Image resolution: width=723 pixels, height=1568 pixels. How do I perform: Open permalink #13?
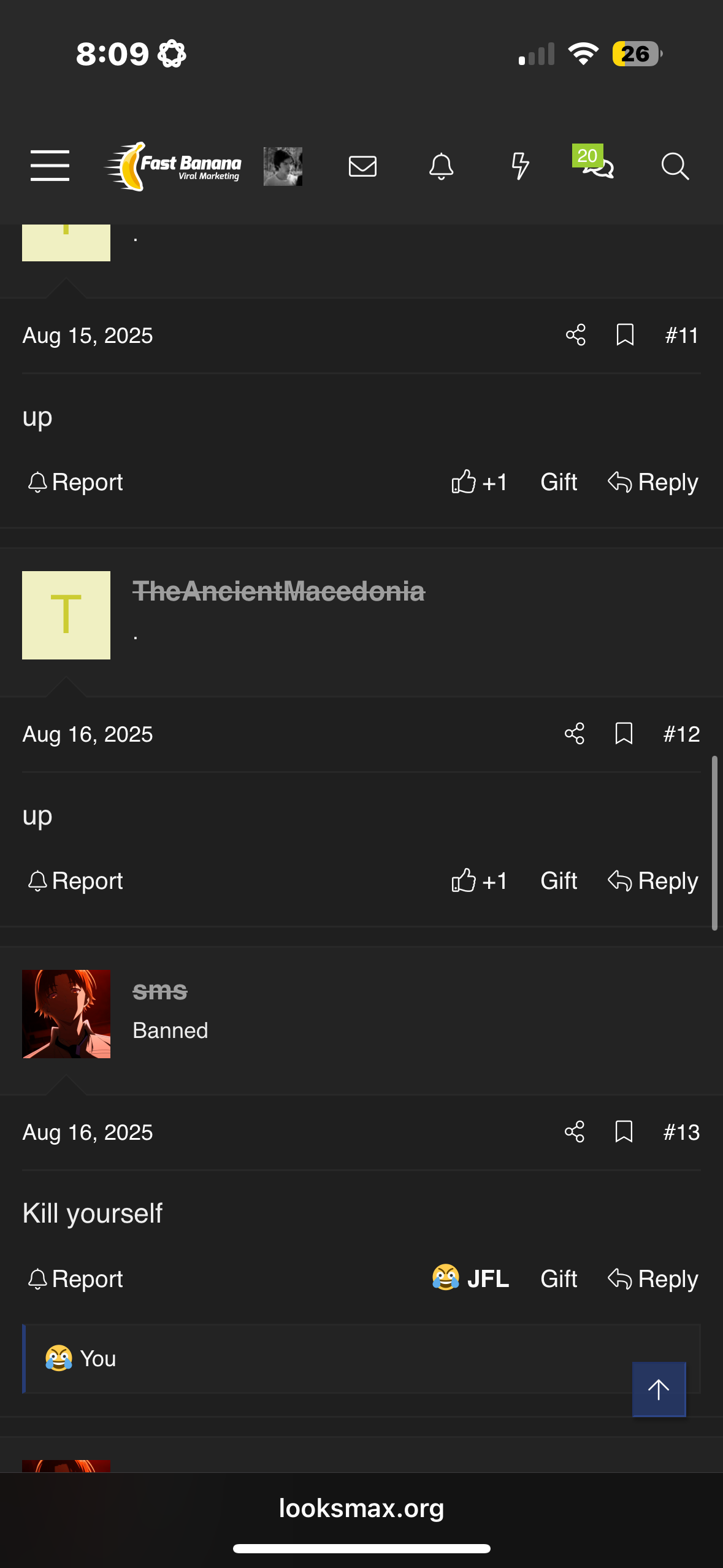pyautogui.click(x=681, y=1132)
